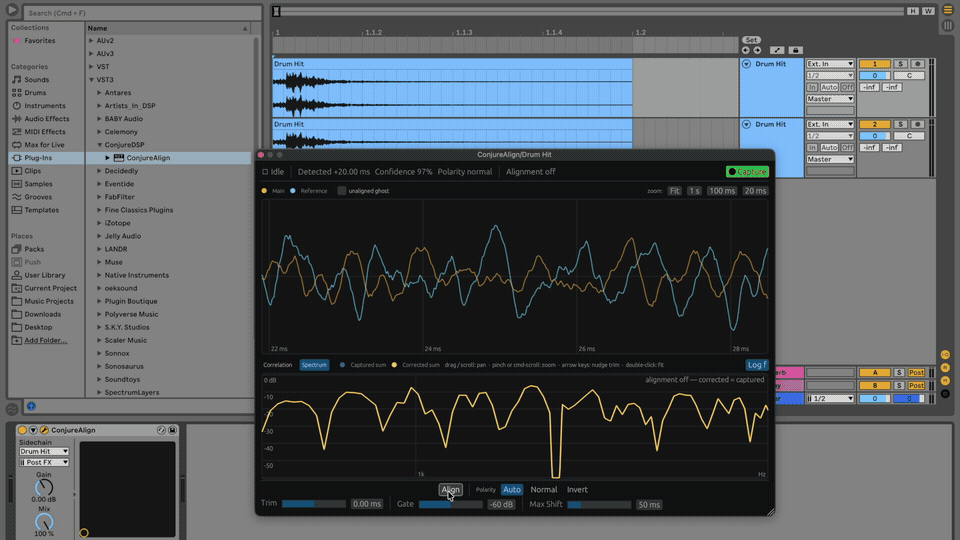
Task: Open track 1 Master output dropdown
Action: (830, 99)
